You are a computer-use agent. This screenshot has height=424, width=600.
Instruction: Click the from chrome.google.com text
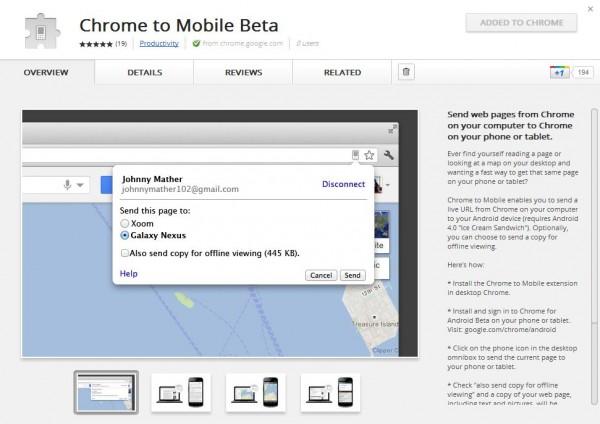[243, 43]
